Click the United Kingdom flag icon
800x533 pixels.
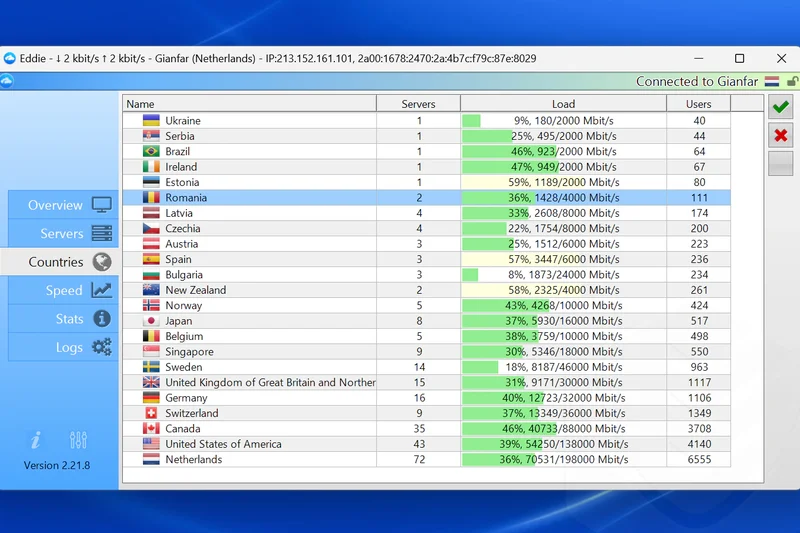[x=151, y=382]
